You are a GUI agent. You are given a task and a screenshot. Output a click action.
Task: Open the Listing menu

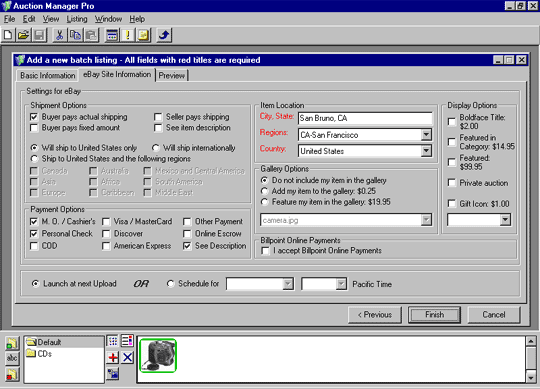77,19
